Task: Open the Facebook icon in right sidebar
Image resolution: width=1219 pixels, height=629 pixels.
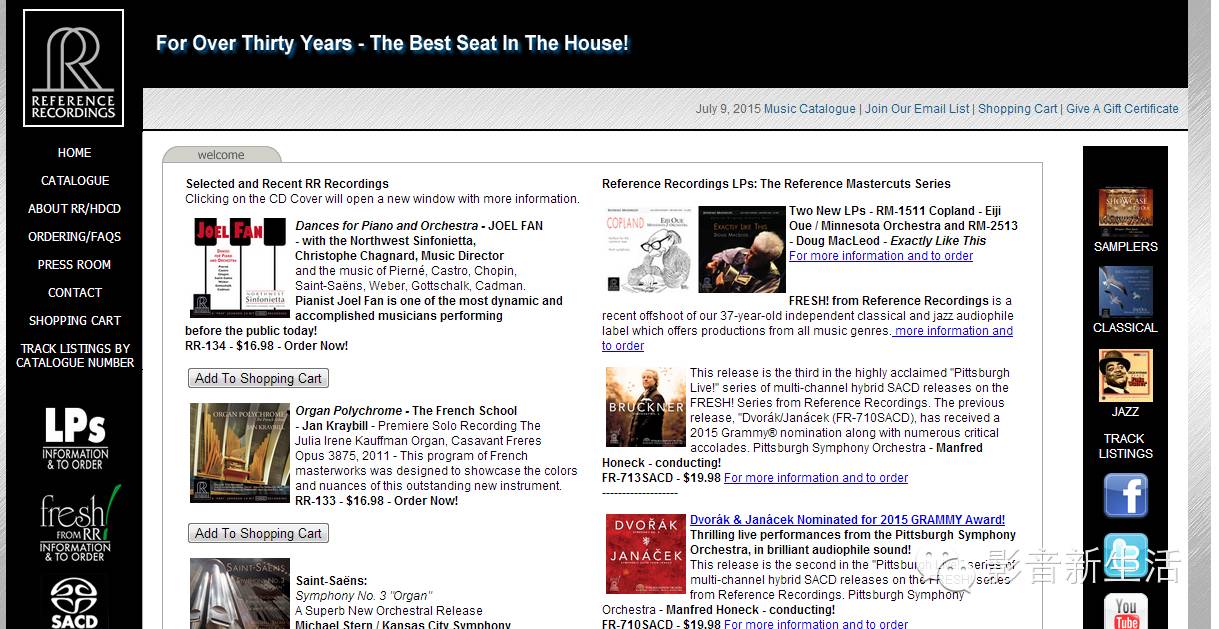Action: pyautogui.click(x=1125, y=496)
